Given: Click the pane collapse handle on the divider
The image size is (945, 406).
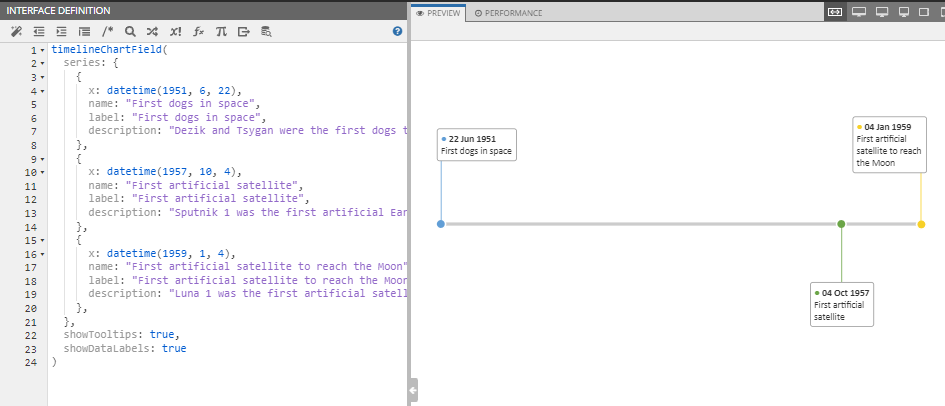Looking at the screenshot, I should (413, 389).
